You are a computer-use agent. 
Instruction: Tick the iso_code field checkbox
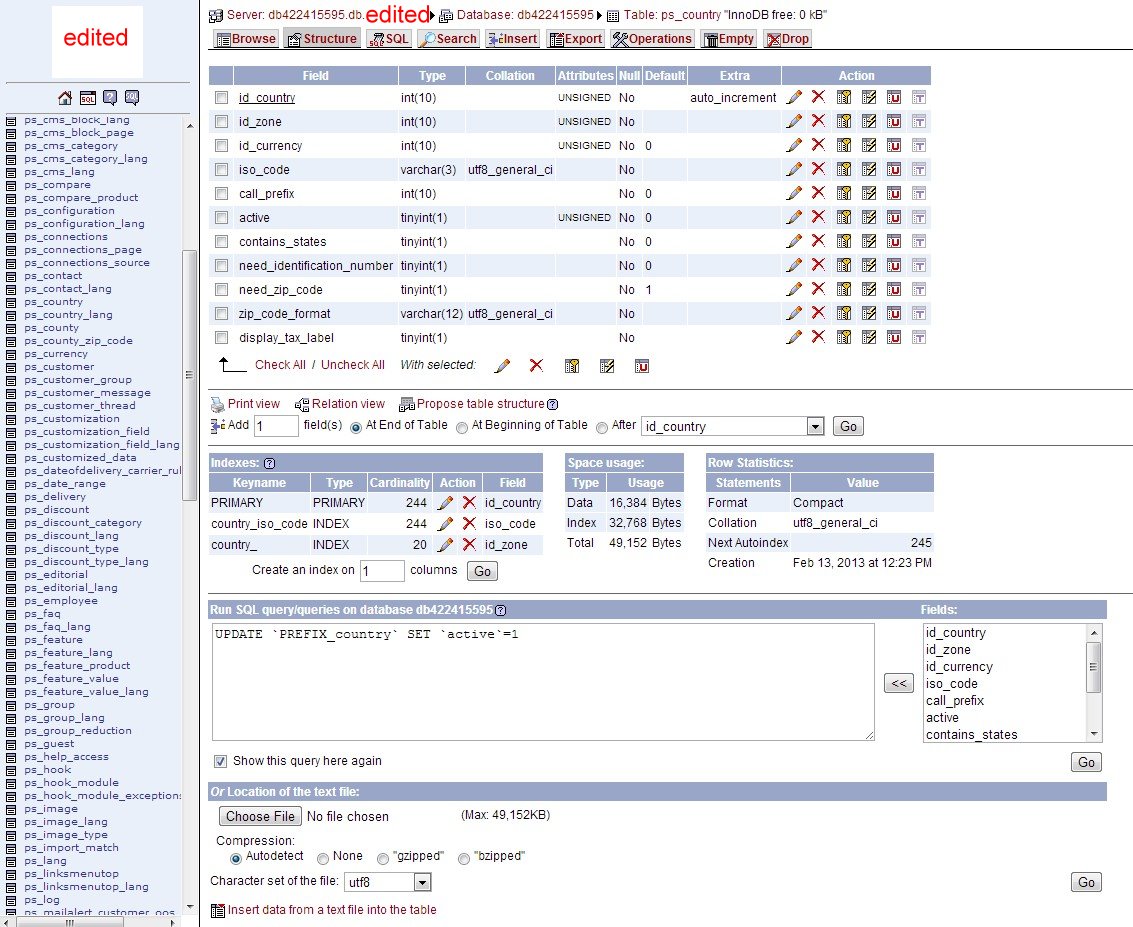[222, 170]
